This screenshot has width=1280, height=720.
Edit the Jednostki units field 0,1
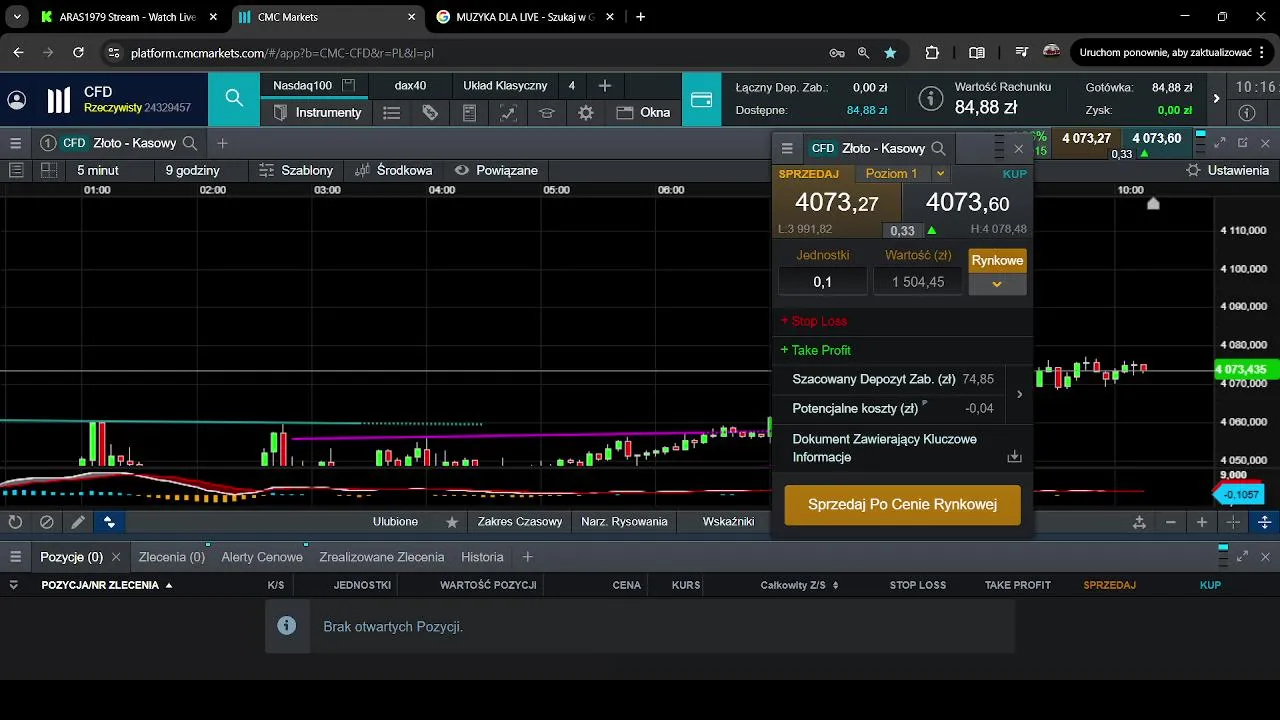pos(823,282)
